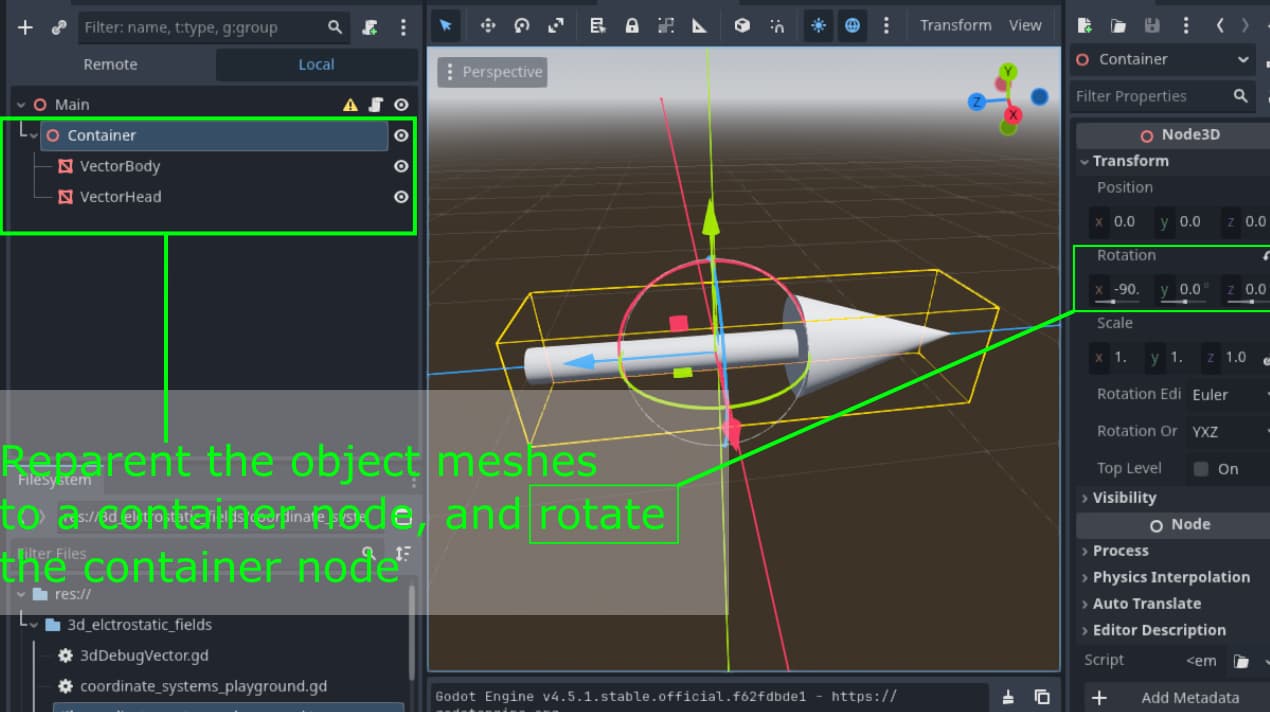Open the Perspective viewport menu button
This screenshot has height=712, width=1270.
492,72
